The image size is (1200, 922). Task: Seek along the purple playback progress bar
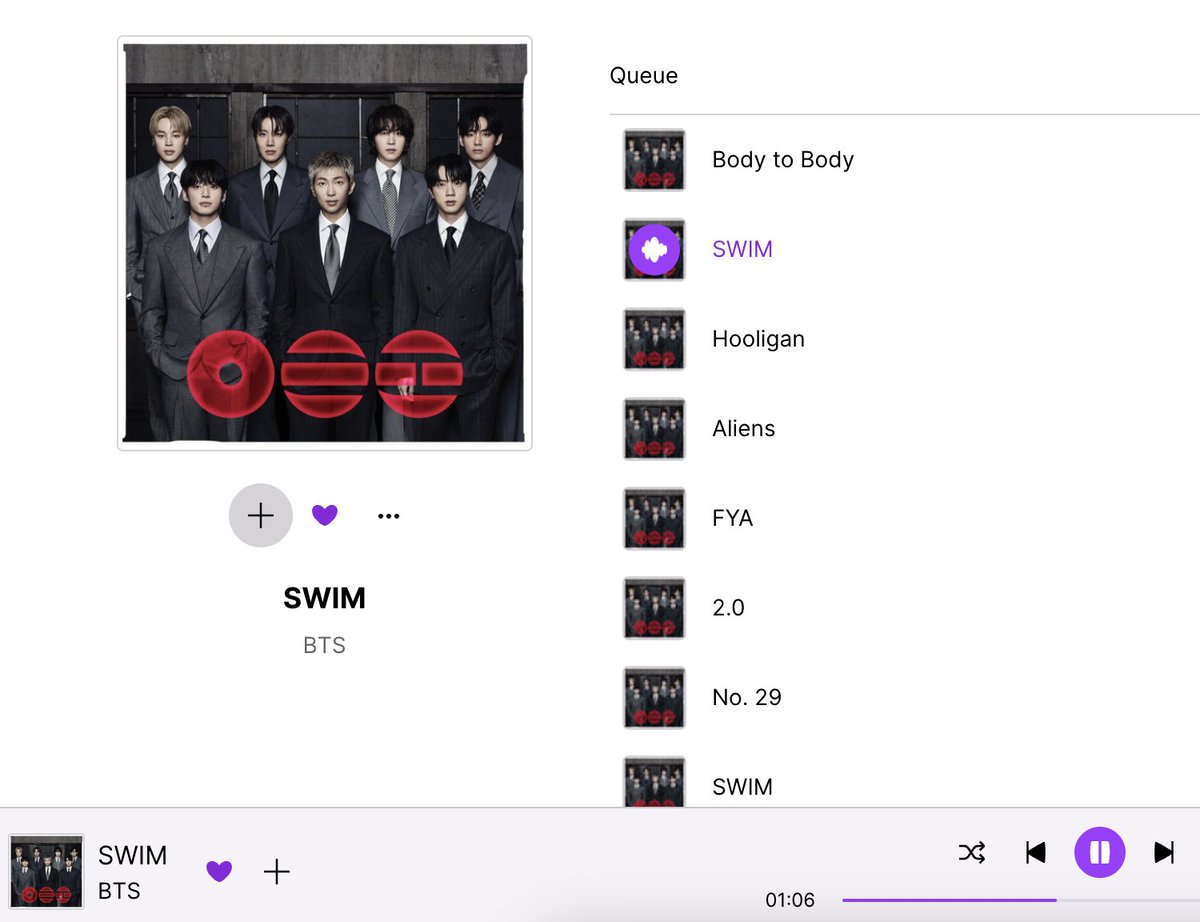click(1020, 900)
